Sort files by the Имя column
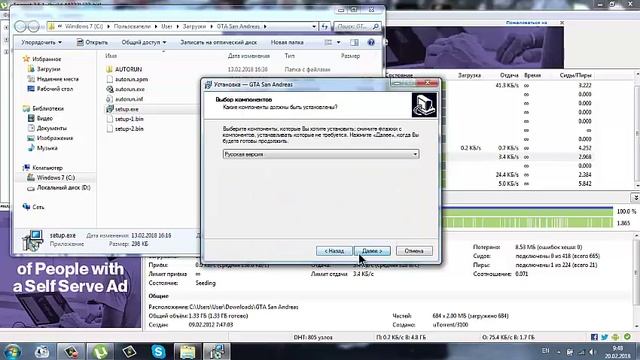The image size is (640, 360). (111, 56)
